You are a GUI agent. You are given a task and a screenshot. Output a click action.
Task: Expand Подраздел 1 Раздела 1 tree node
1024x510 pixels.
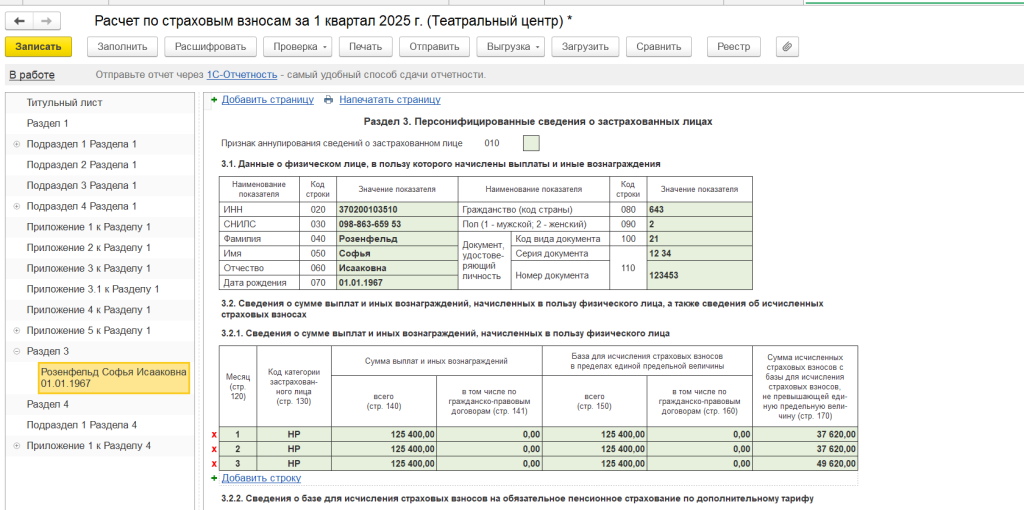click(16, 144)
